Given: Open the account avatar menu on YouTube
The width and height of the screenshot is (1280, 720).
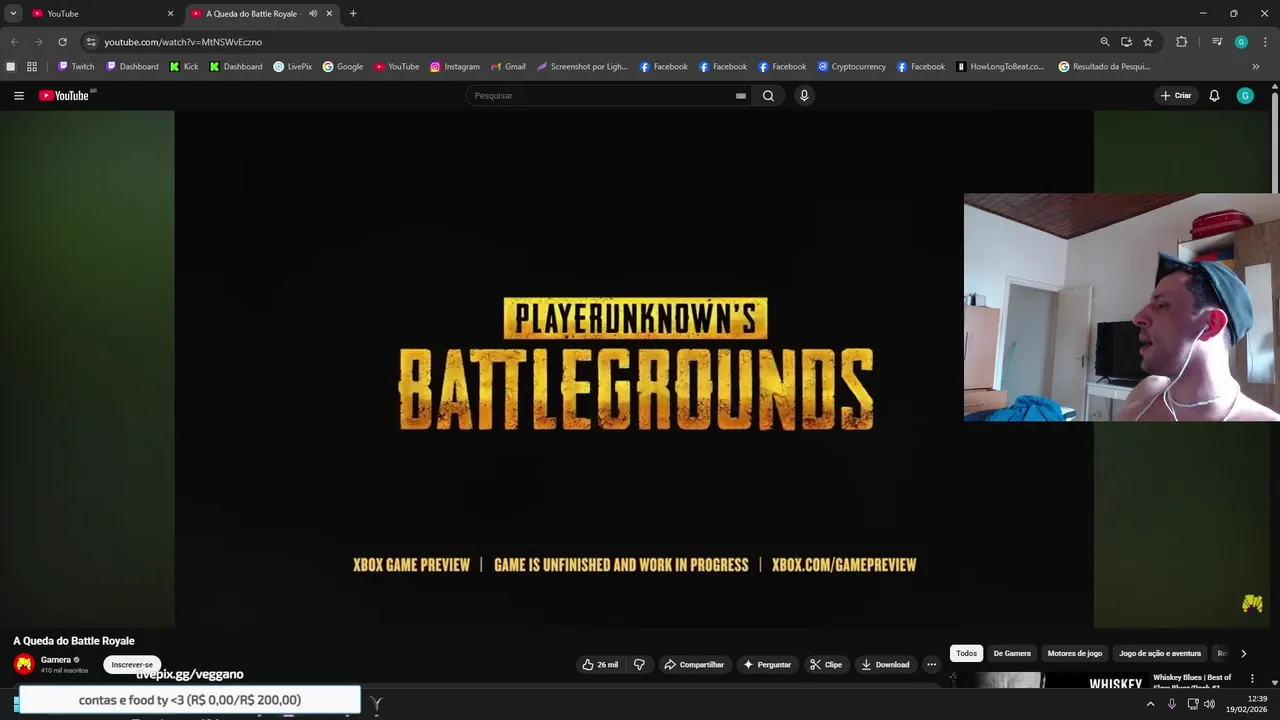Looking at the screenshot, I should coord(1245,96).
